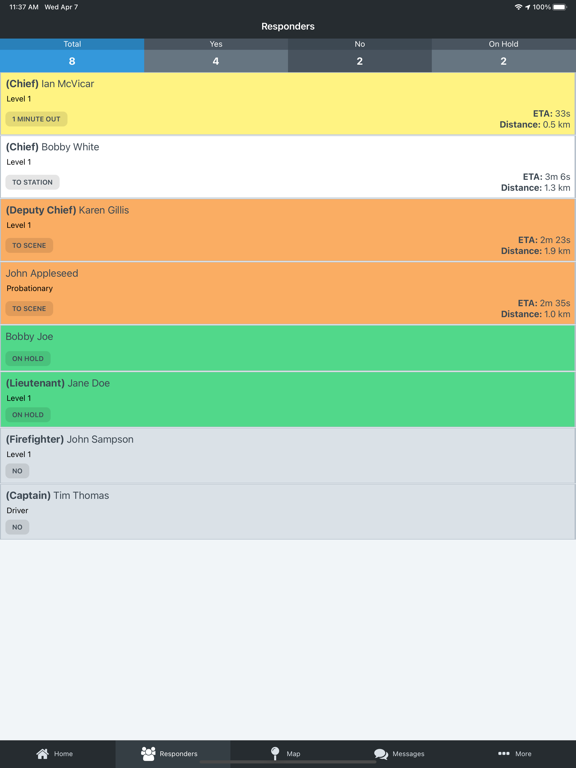Tap Bobby Joe's ON HOLD badge
The width and height of the screenshot is (576, 768).
(x=28, y=359)
